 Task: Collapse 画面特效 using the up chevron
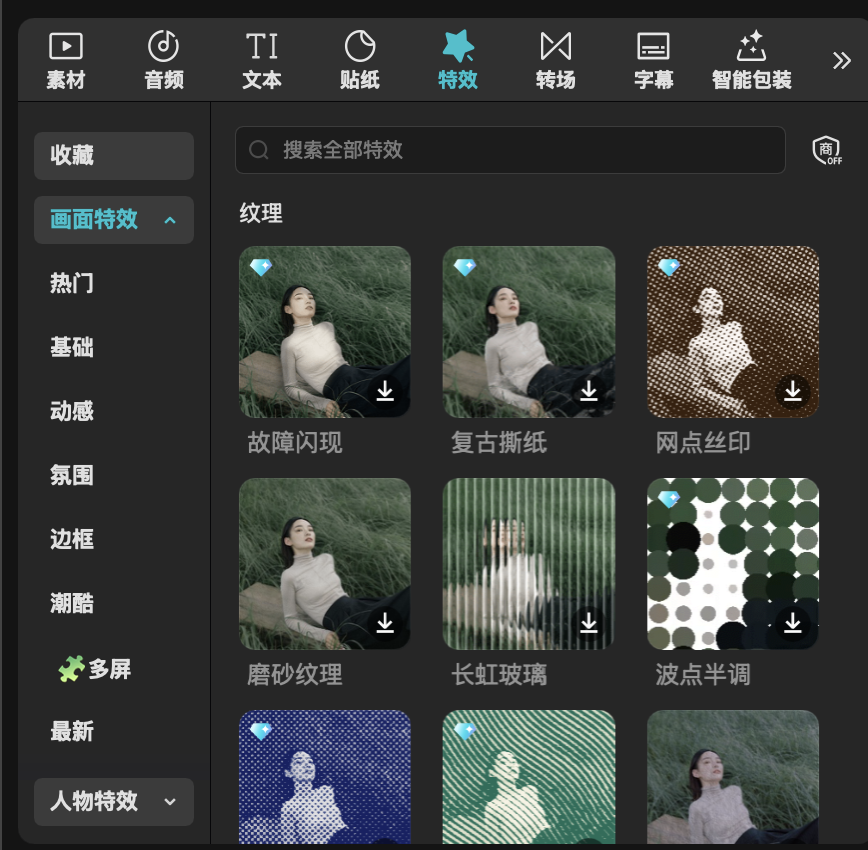coord(170,220)
